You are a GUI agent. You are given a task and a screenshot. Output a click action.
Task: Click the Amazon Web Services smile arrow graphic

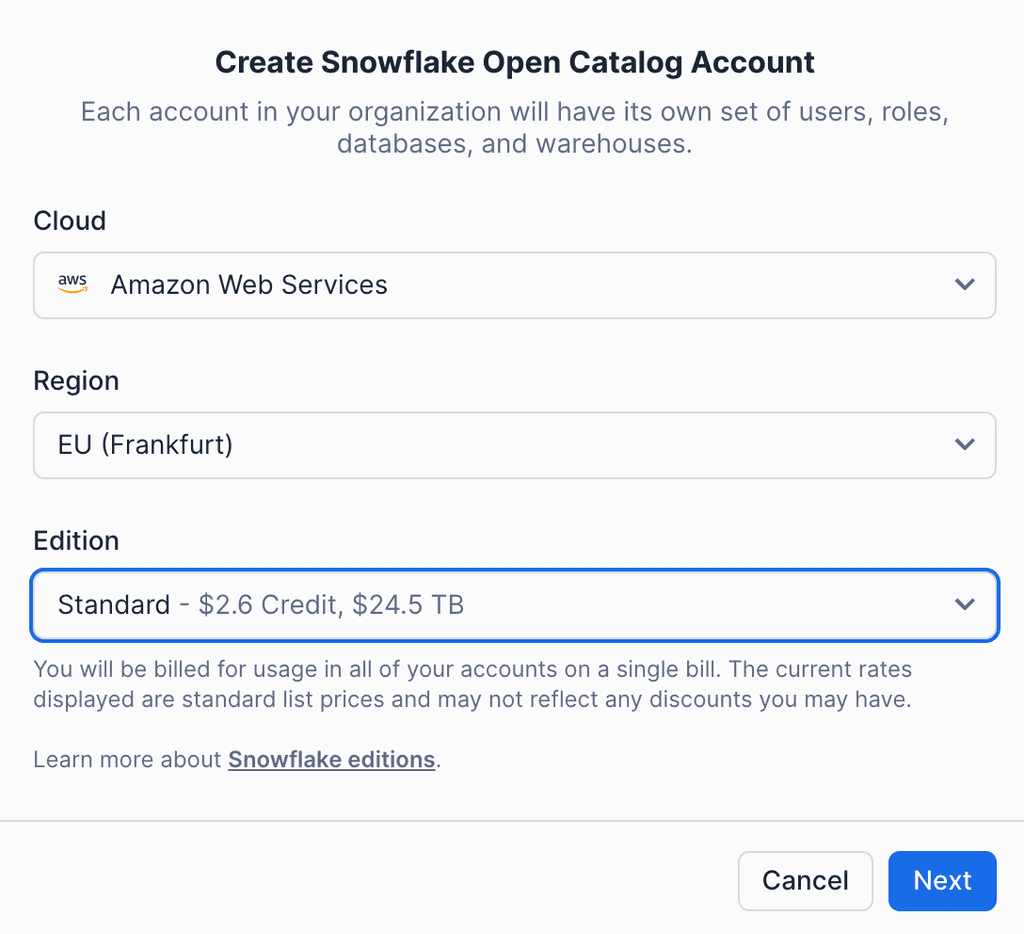(x=72, y=290)
